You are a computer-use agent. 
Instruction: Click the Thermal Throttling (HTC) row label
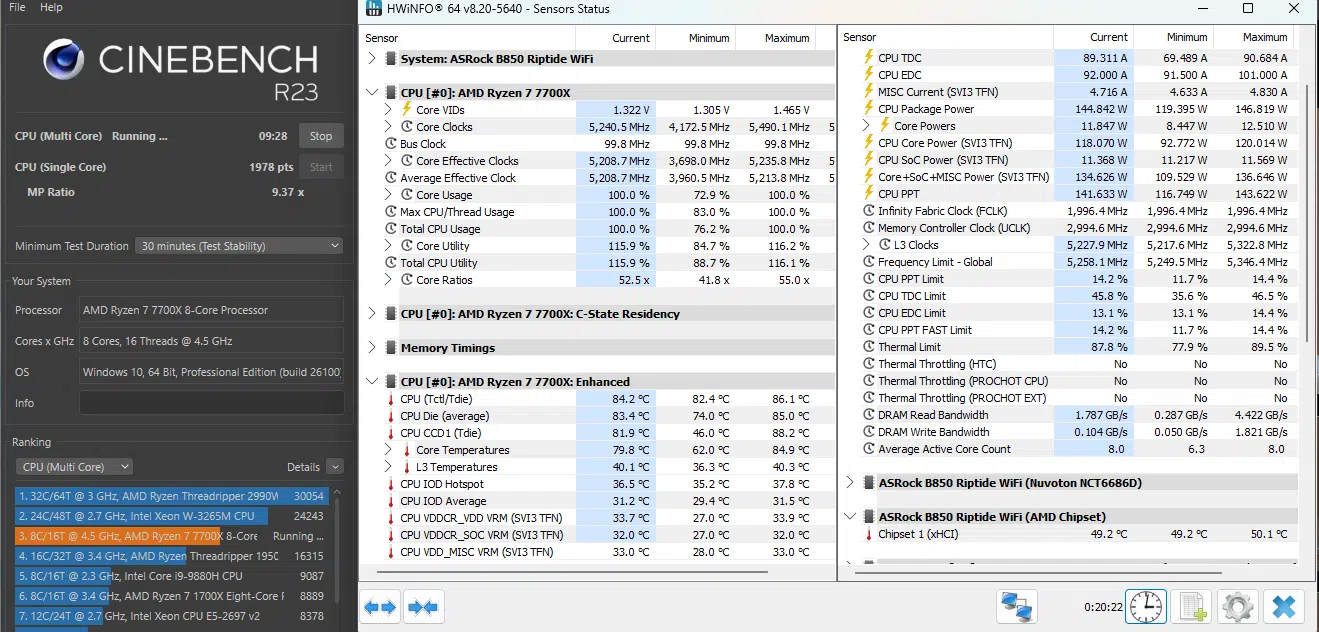click(936, 364)
